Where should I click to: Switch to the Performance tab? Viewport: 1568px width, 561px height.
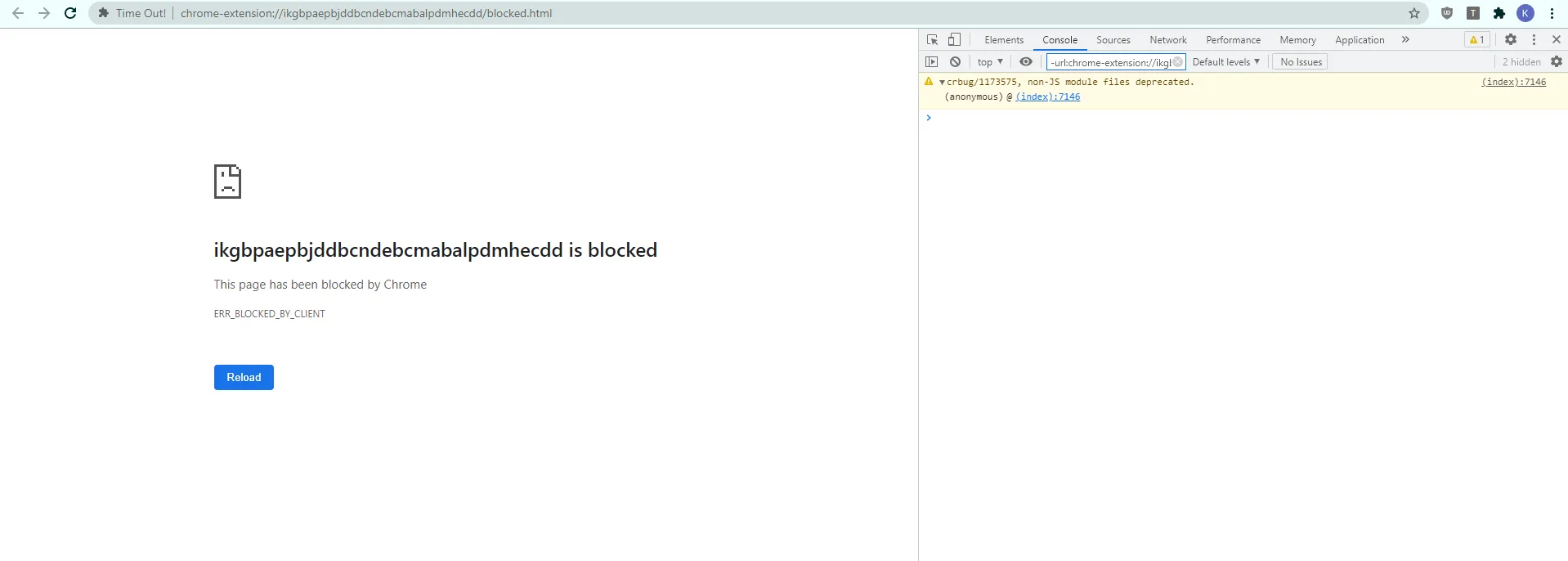tap(1233, 39)
